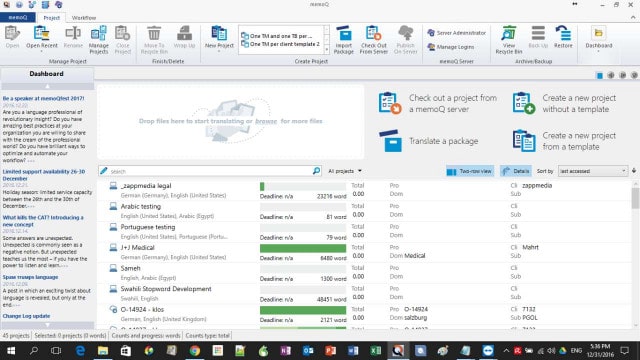Open Task View from the taskbar
The width and height of the screenshot is (640, 360).
[56, 351]
